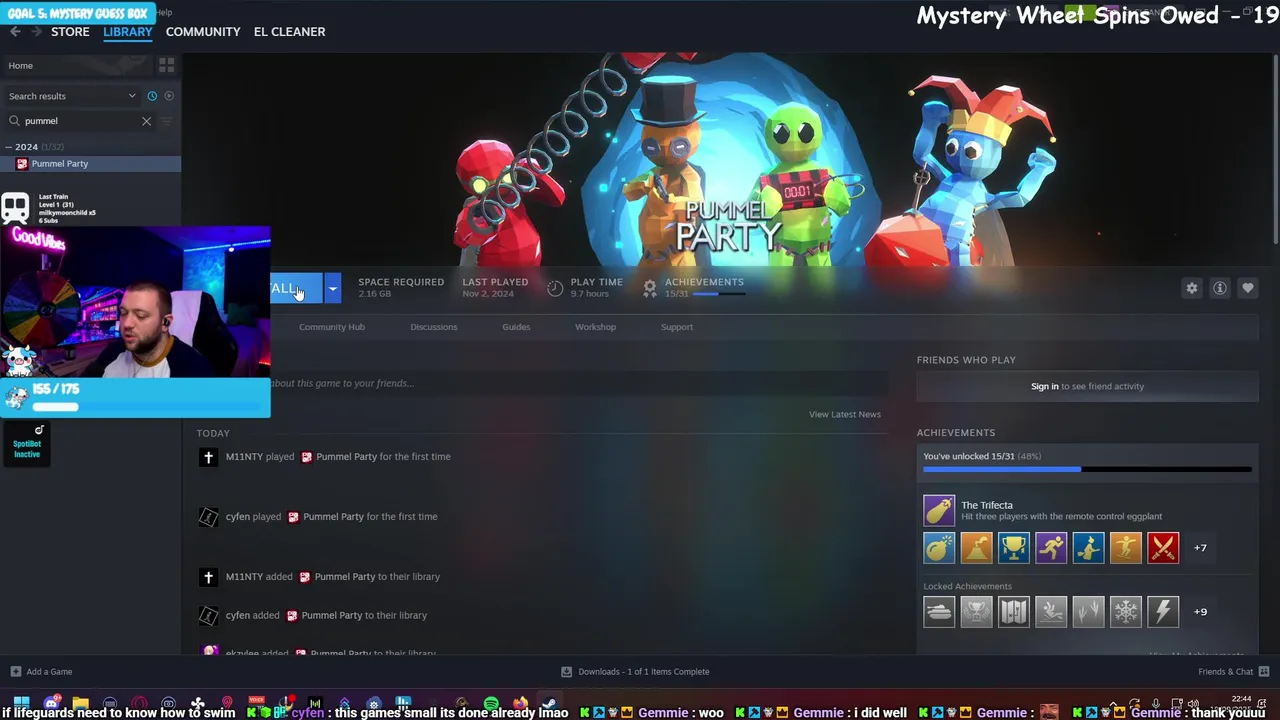Click the say something to friends field
The width and height of the screenshot is (1280, 720).
pyautogui.click(x=578, y=383)
